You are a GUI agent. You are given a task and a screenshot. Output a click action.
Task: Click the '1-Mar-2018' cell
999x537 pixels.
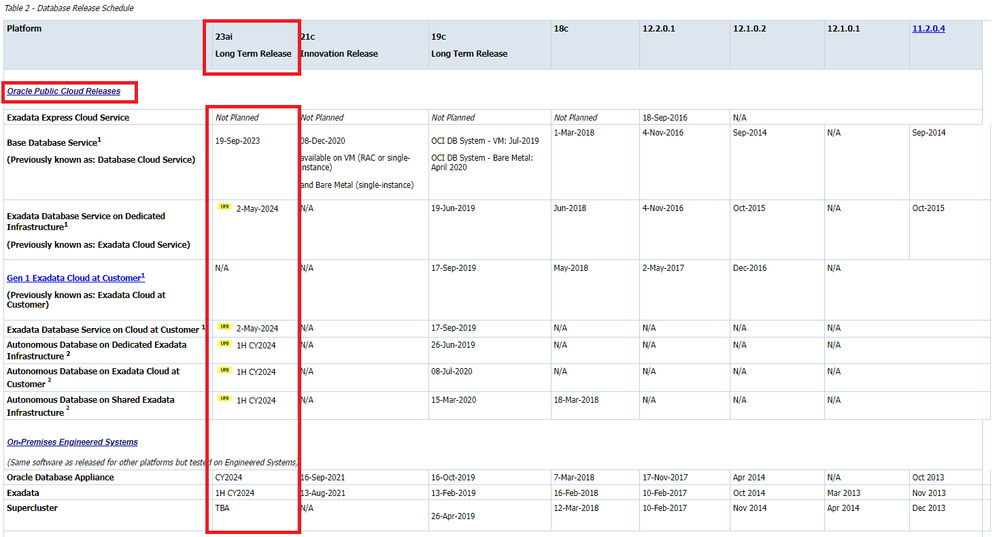[573, 132]
